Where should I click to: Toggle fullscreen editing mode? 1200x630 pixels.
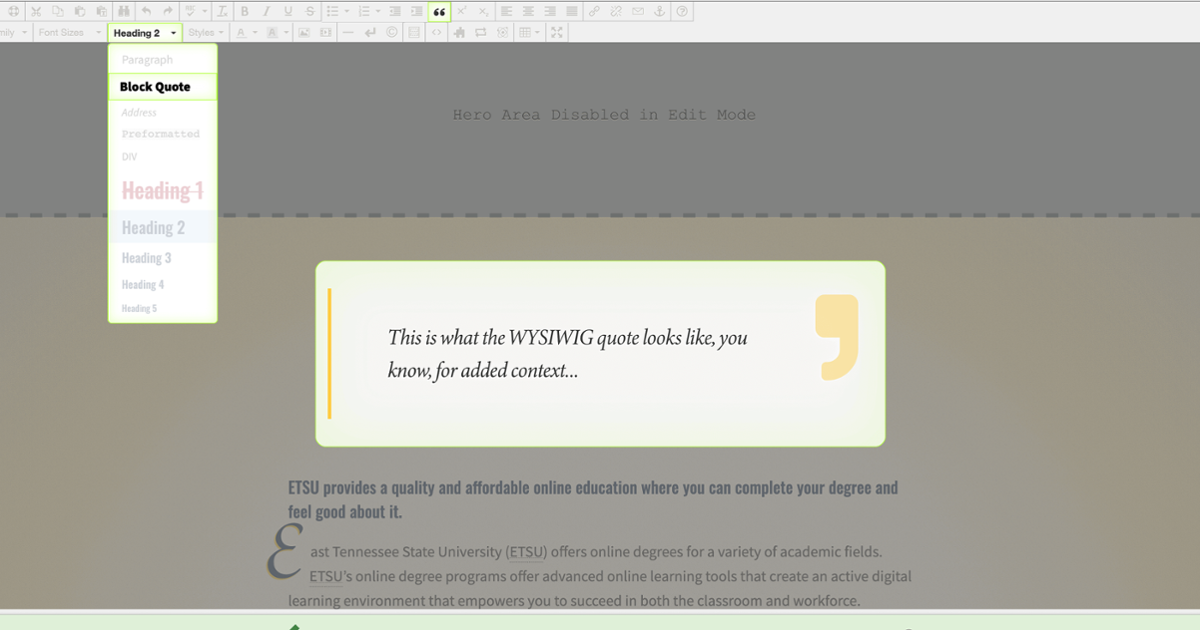557,32
